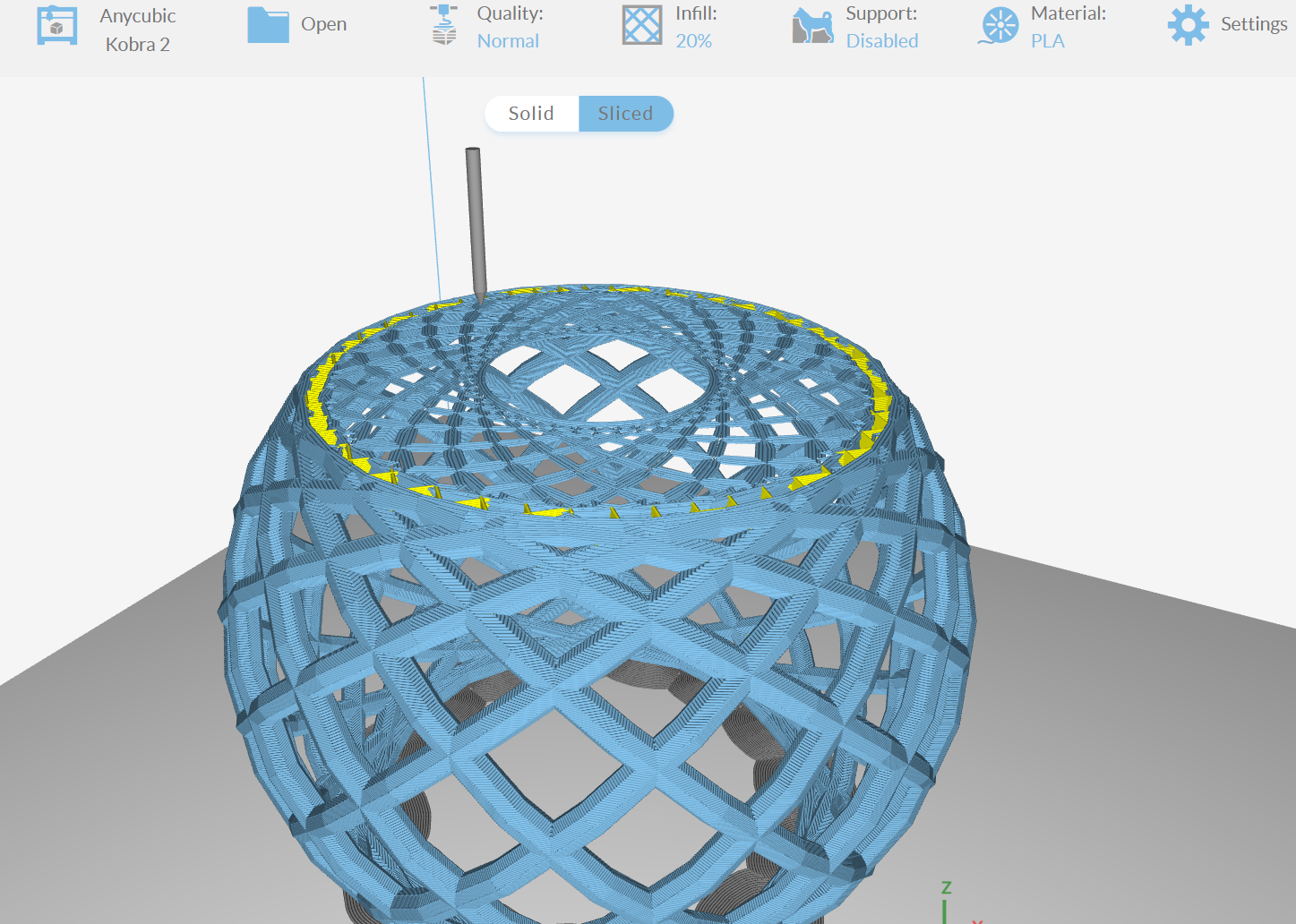This screenshot has width=1296, height=924.
Task: Click the Anycubic printer icon
Action: (x=56, y=25)
